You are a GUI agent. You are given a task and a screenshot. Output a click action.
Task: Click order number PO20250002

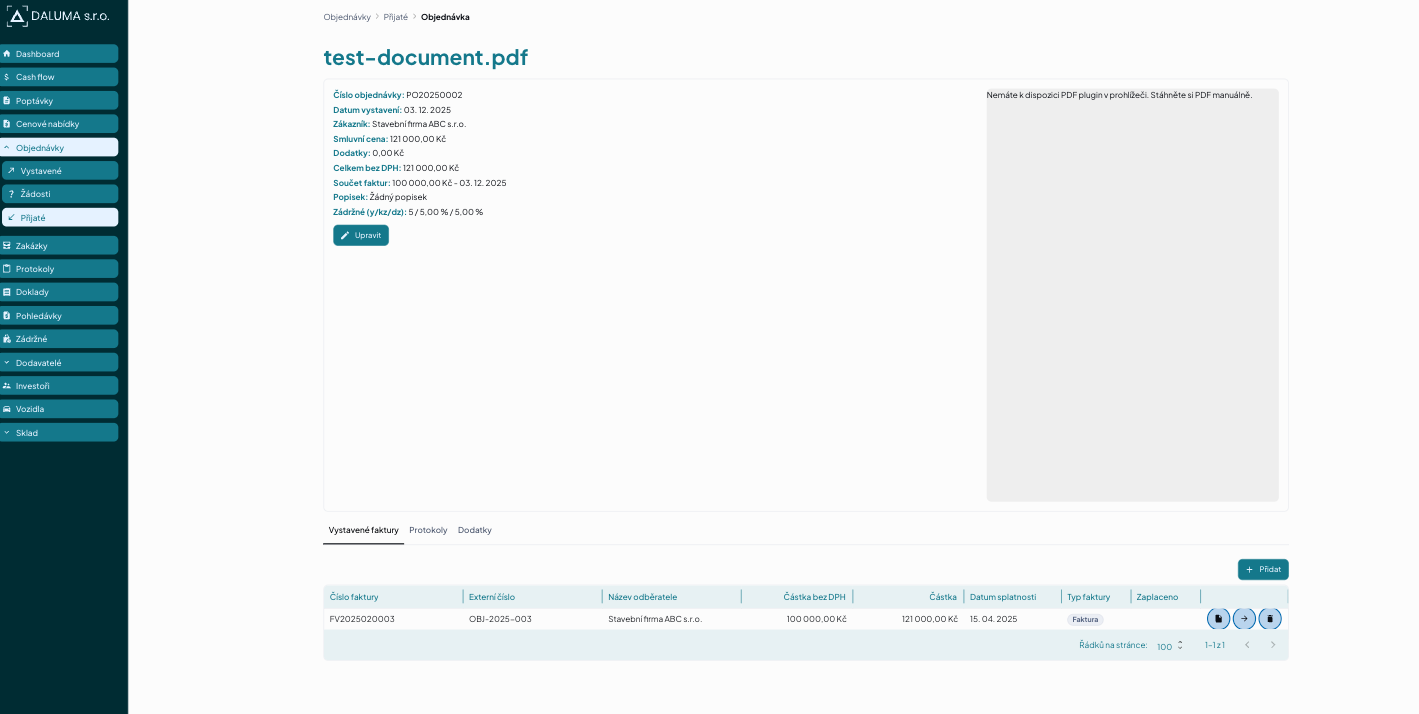click(x=434, y=95)
